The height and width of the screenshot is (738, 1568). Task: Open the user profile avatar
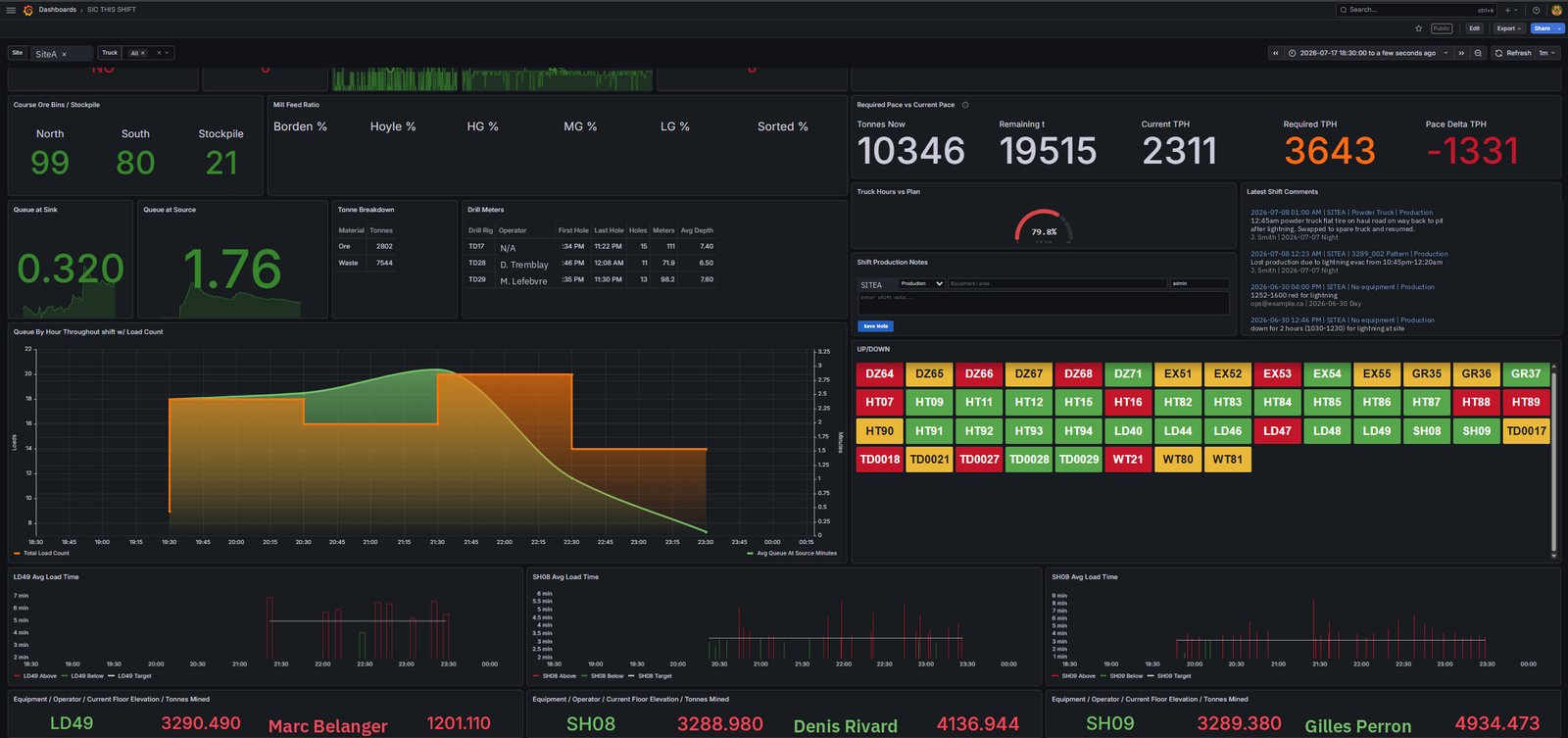pyautogui.click(x=1556, y=10)
